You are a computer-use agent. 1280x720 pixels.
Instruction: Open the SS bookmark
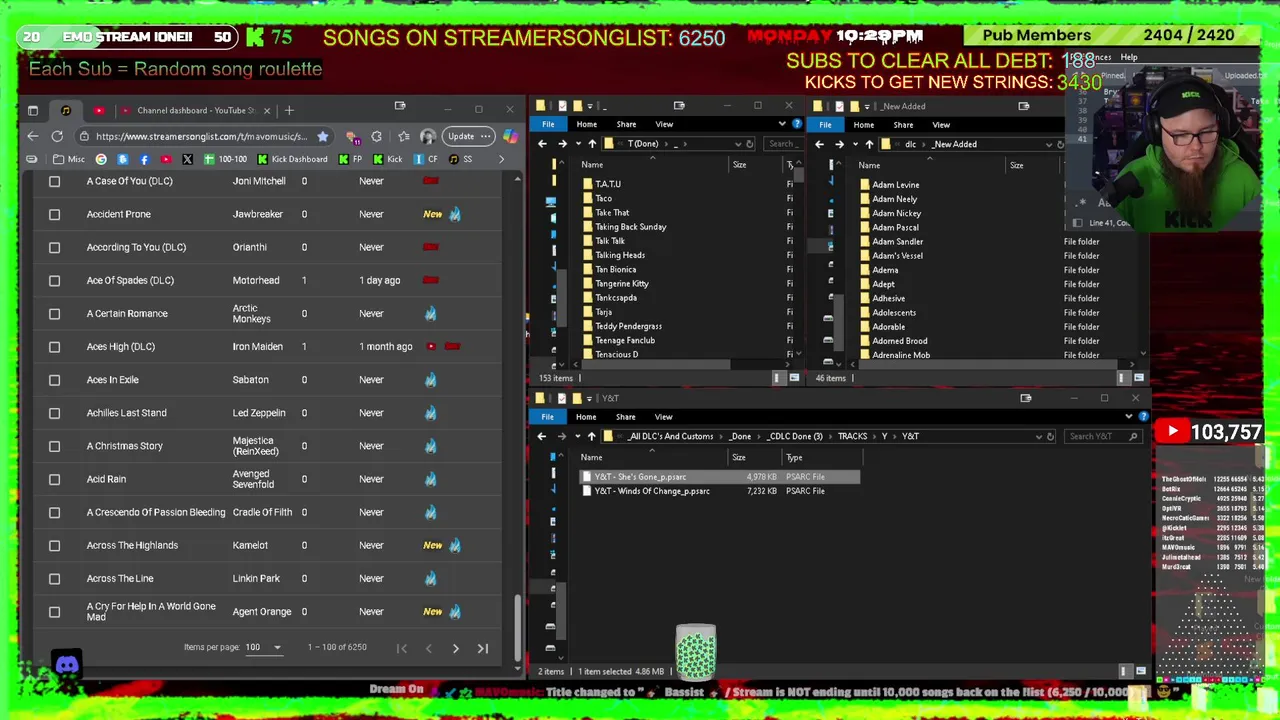click(x=461, y=159)
